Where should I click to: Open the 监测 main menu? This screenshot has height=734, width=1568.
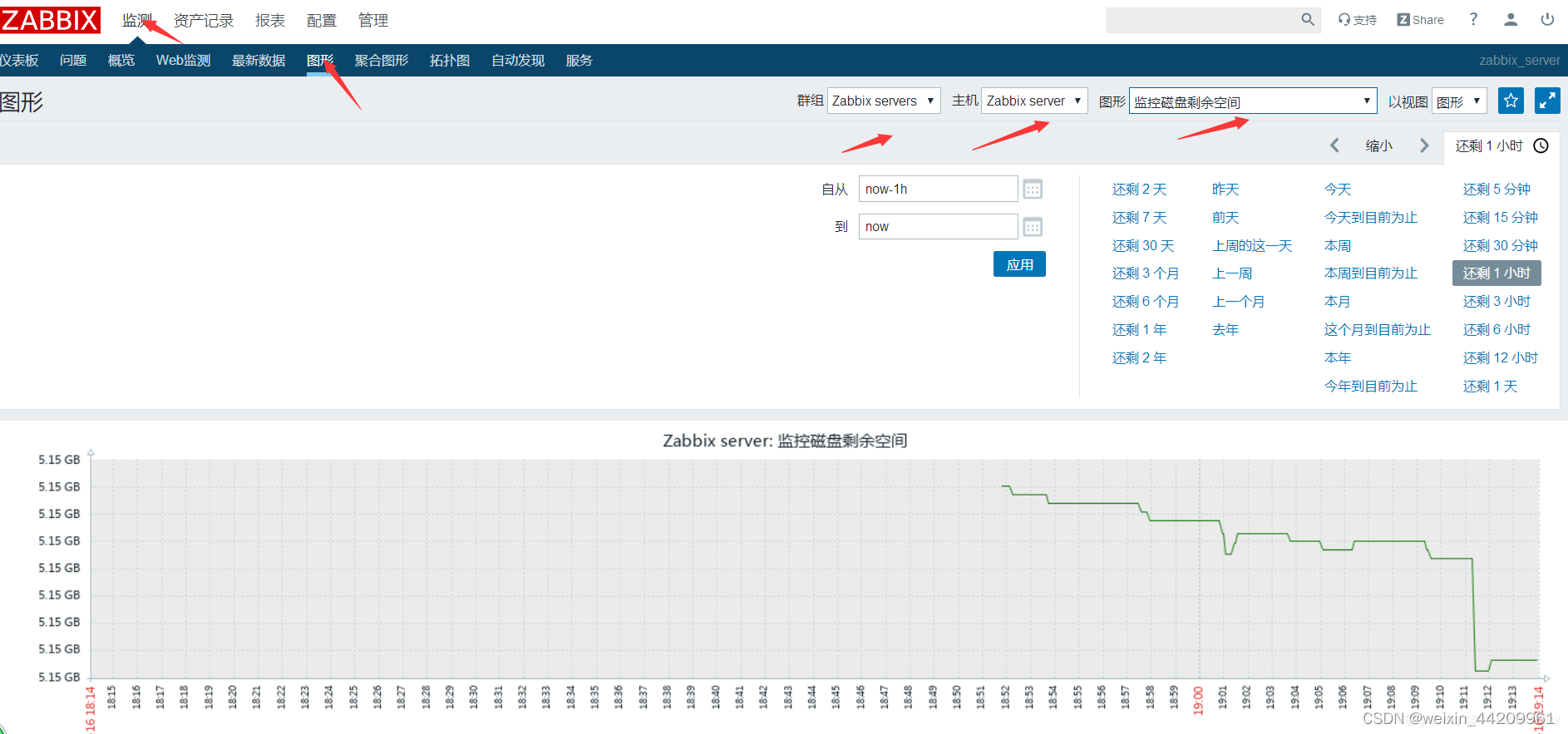point(137,20)
